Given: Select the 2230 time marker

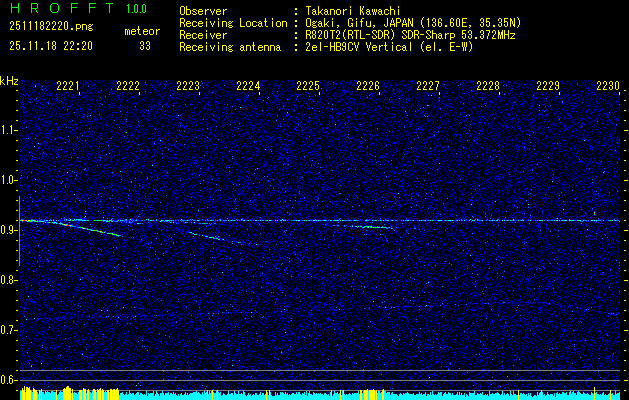Looking at the screenshot, I should coord(608,87).
